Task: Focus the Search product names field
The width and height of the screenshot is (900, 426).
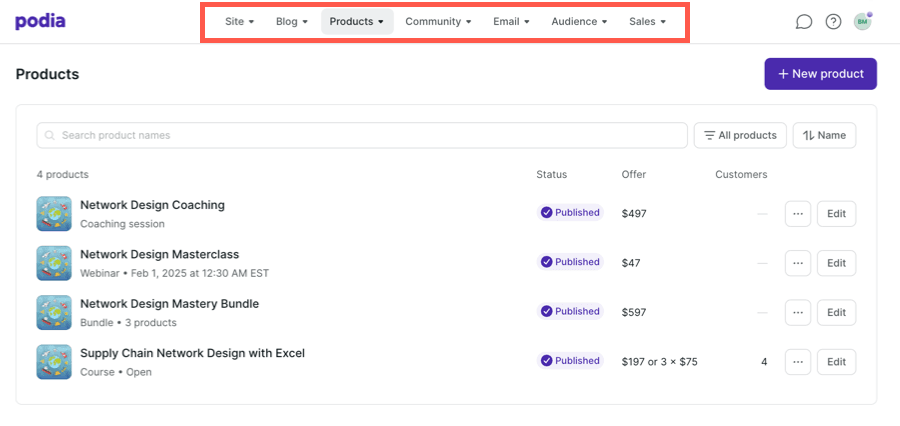Action: pos(362,135)
